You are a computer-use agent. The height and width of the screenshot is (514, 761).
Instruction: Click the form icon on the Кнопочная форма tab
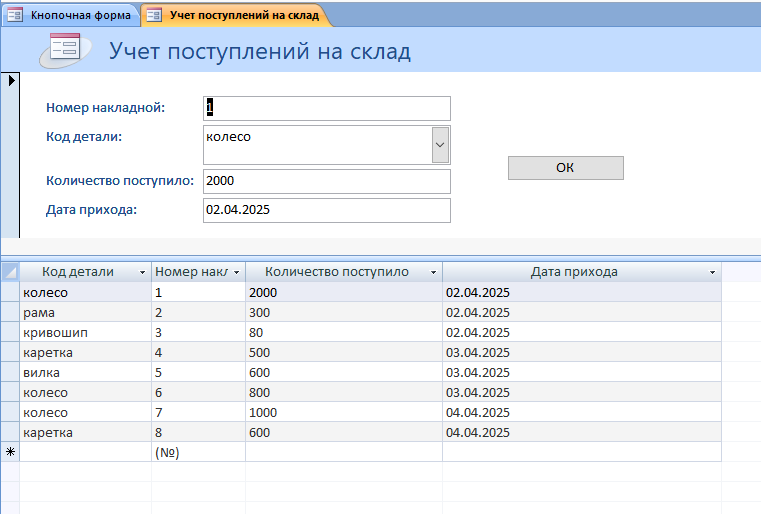(x=15, y=15)
